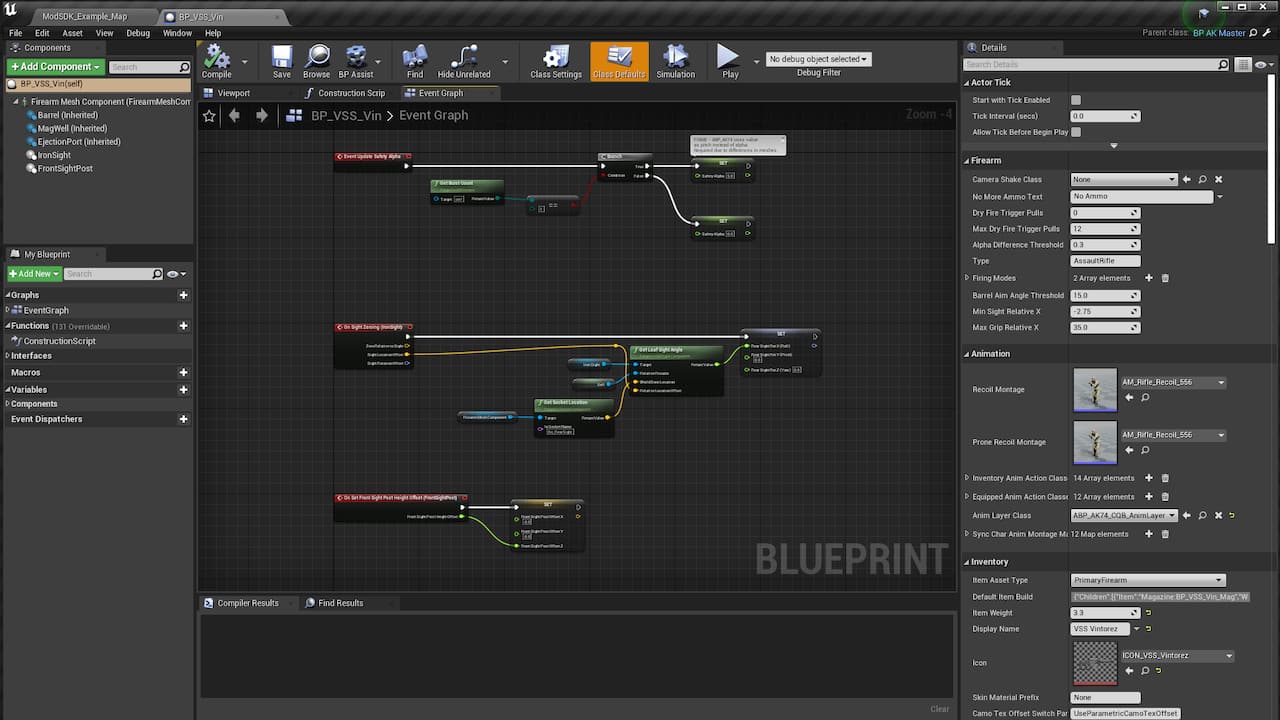The width and height of the screenshot is (1280, 720).
Task: Open the Camera Shake Class dropdown
Action: click(x=1125, y=180)
